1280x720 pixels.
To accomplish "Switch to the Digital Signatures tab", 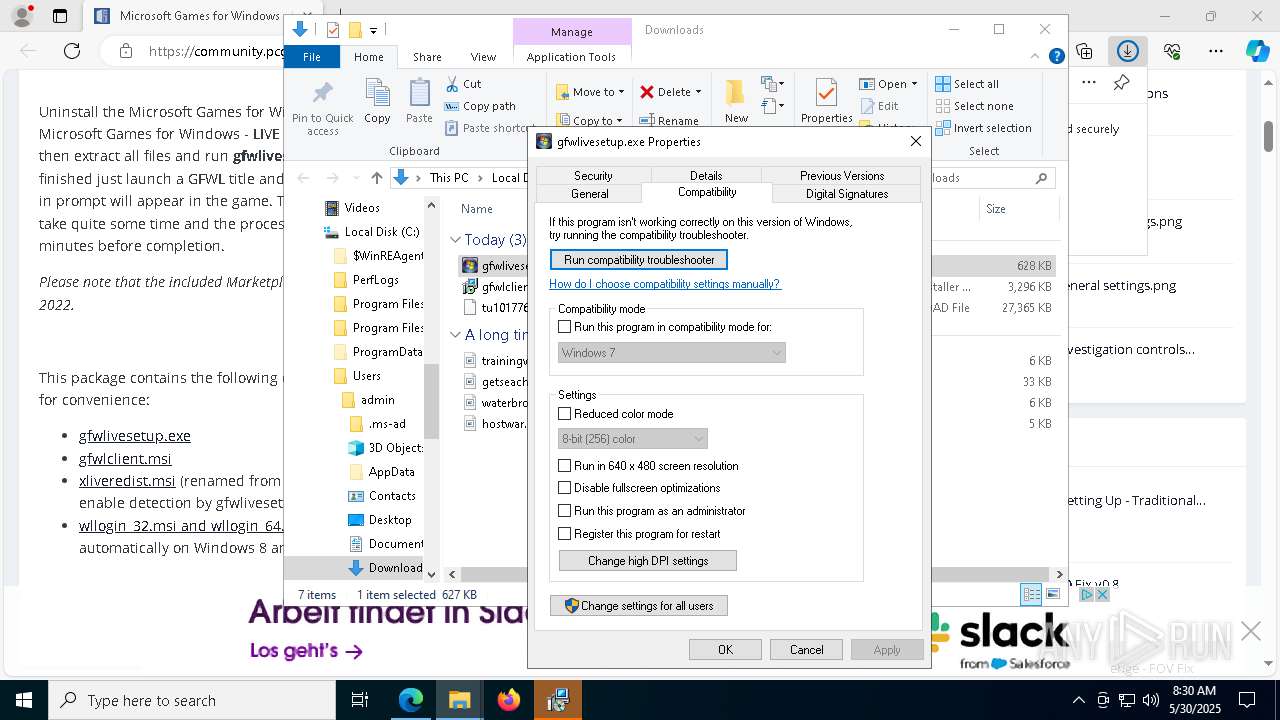I will coord(847,194).
